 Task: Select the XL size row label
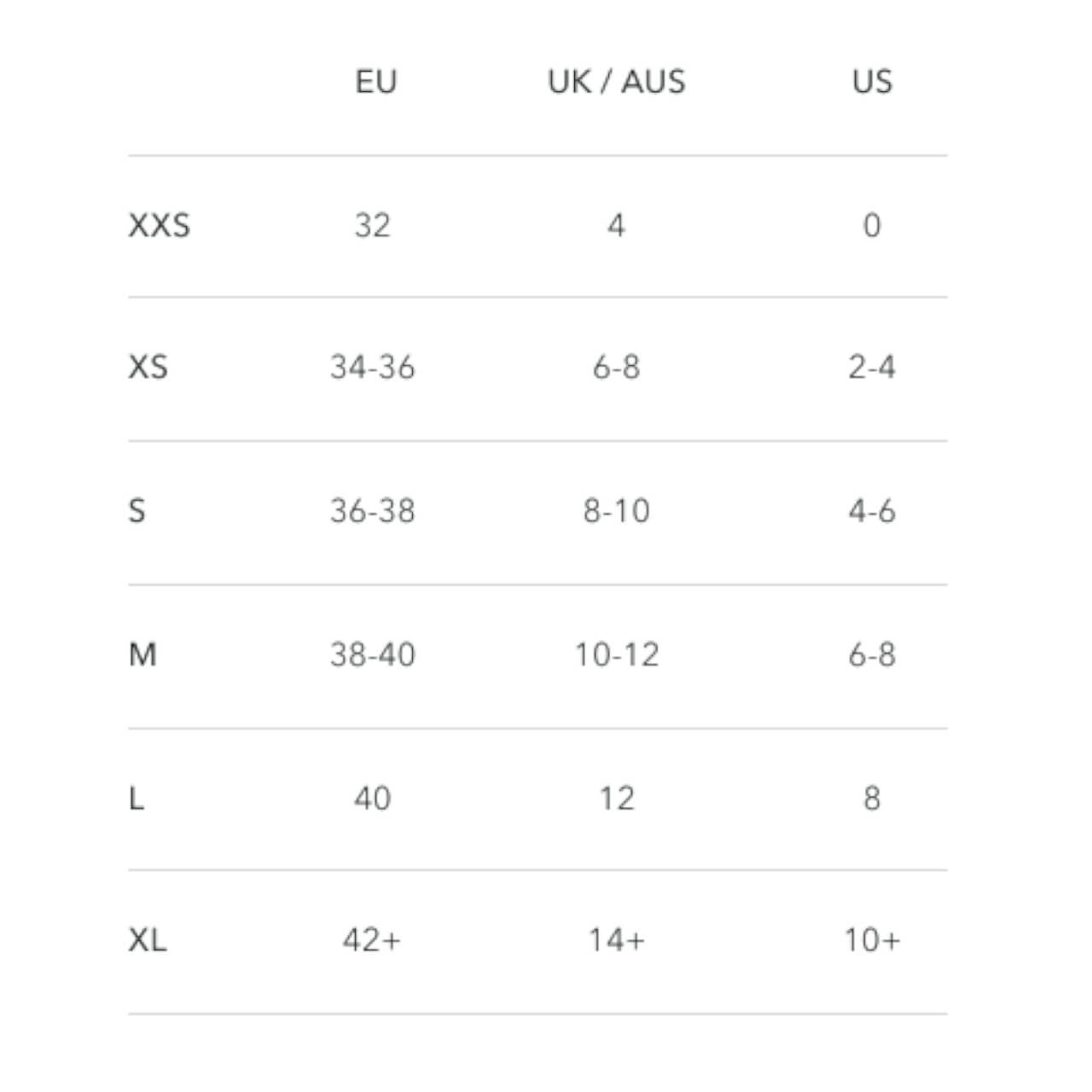[x=148, y=941]
